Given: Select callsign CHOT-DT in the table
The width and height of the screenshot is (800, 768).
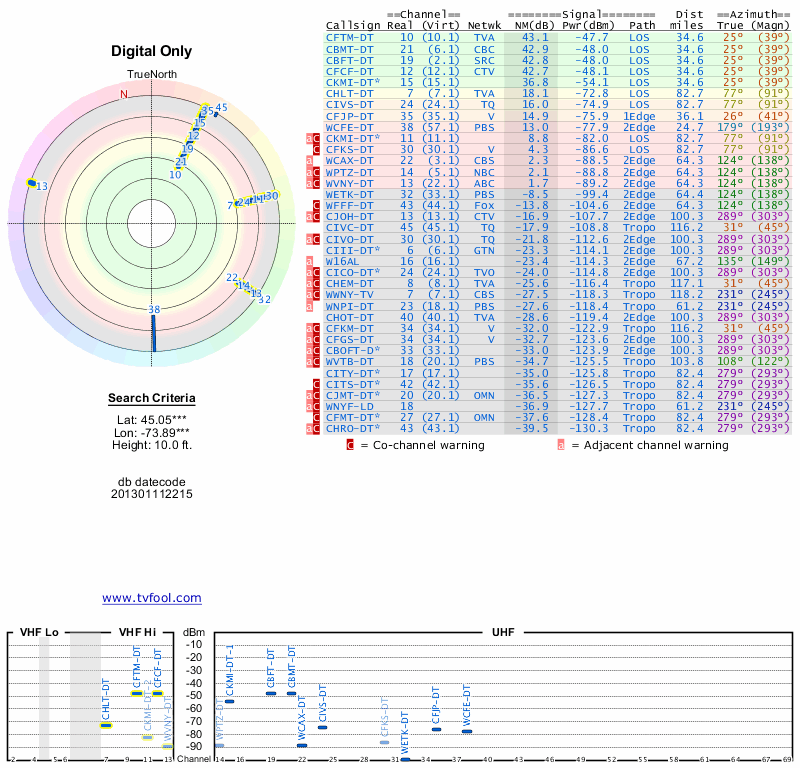Looking at the screenshot, I should [349, 317].
